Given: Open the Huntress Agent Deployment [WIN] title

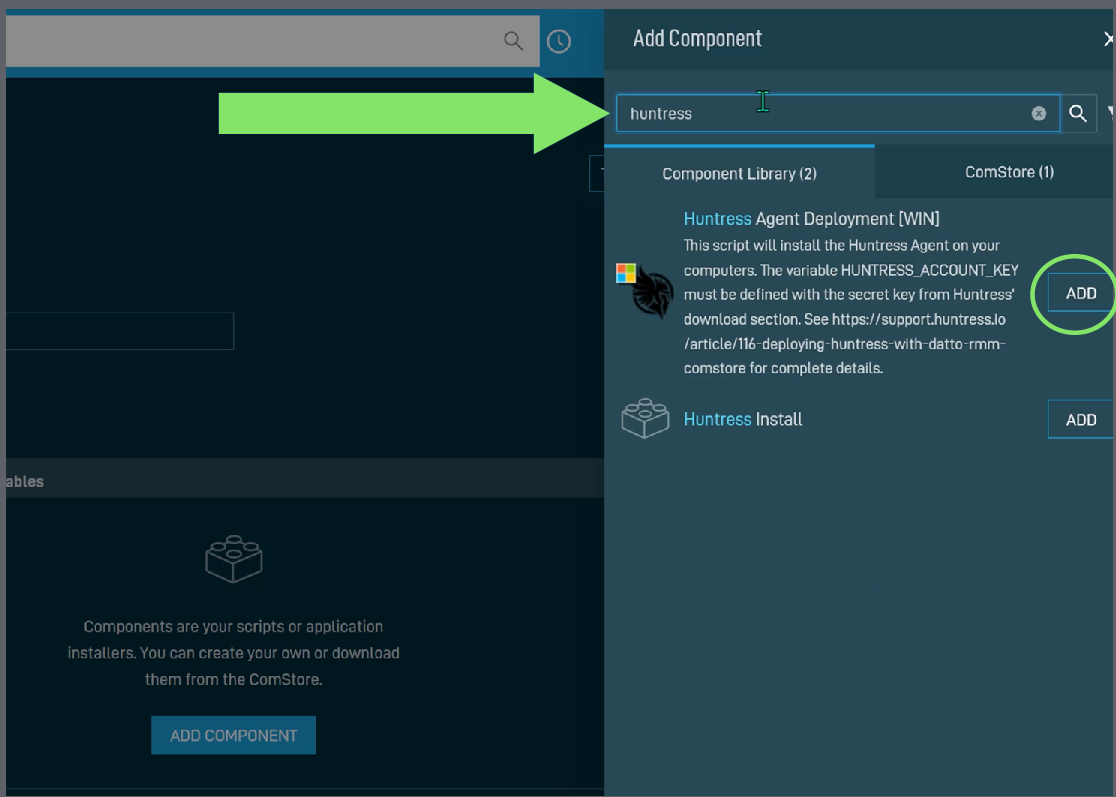Looking at the screenshot, I should pyautogui.click(x=811, y=218).
